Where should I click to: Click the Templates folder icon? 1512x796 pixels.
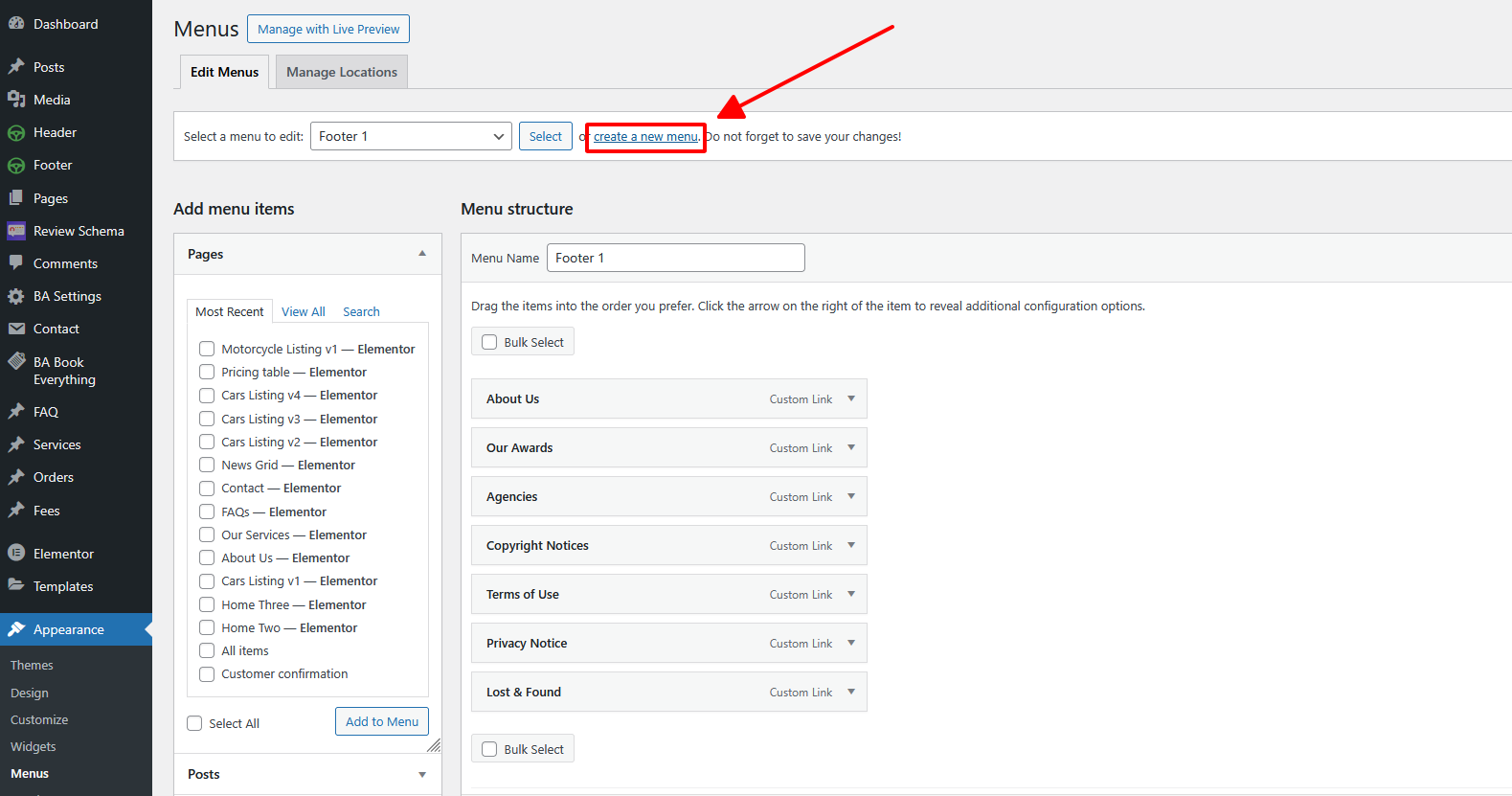tap(16, 586)
